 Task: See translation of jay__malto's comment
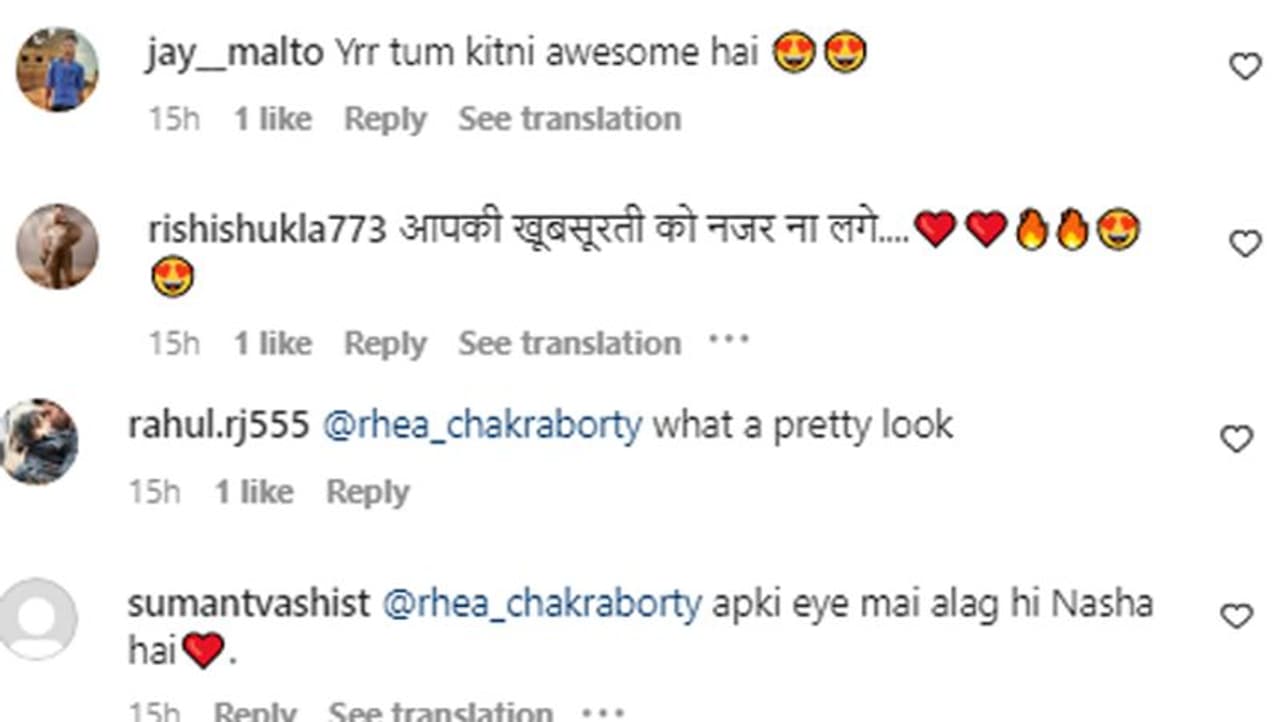point(569,119)
